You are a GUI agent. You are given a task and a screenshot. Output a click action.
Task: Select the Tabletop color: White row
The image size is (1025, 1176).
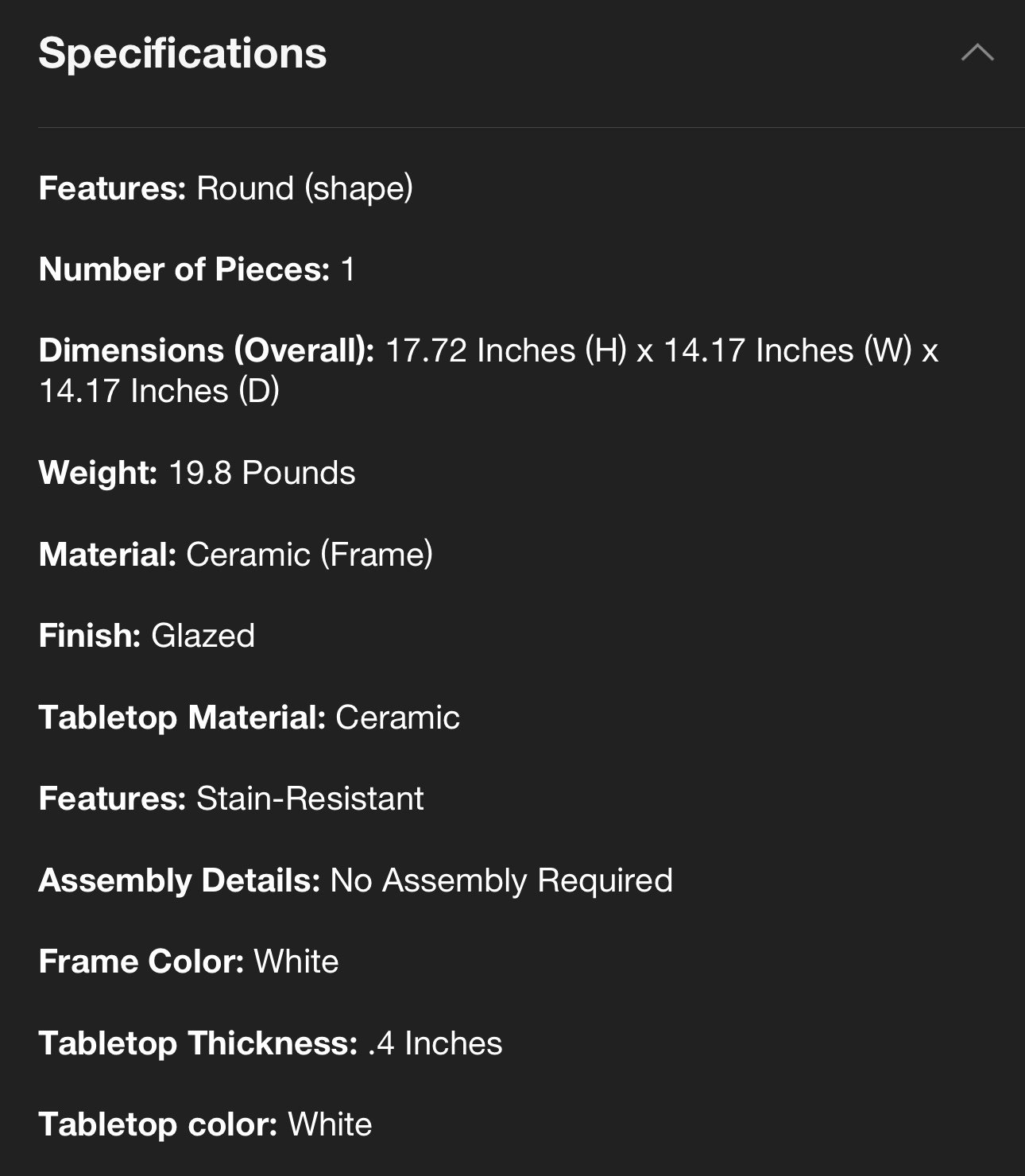pyautogui.click(x=206, y=1124)
